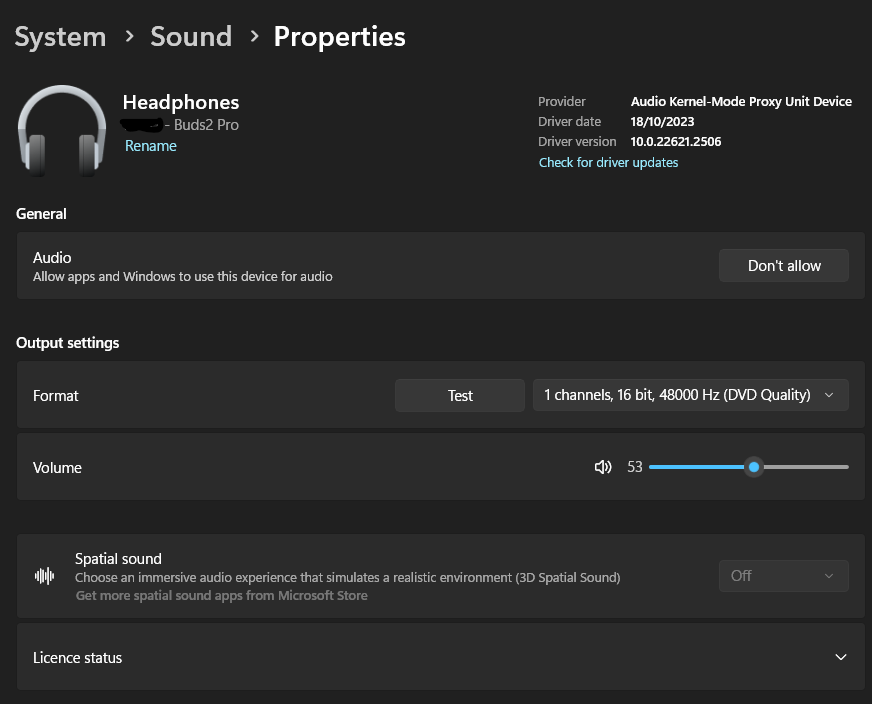Test the output format with Test button

point(460,395)
